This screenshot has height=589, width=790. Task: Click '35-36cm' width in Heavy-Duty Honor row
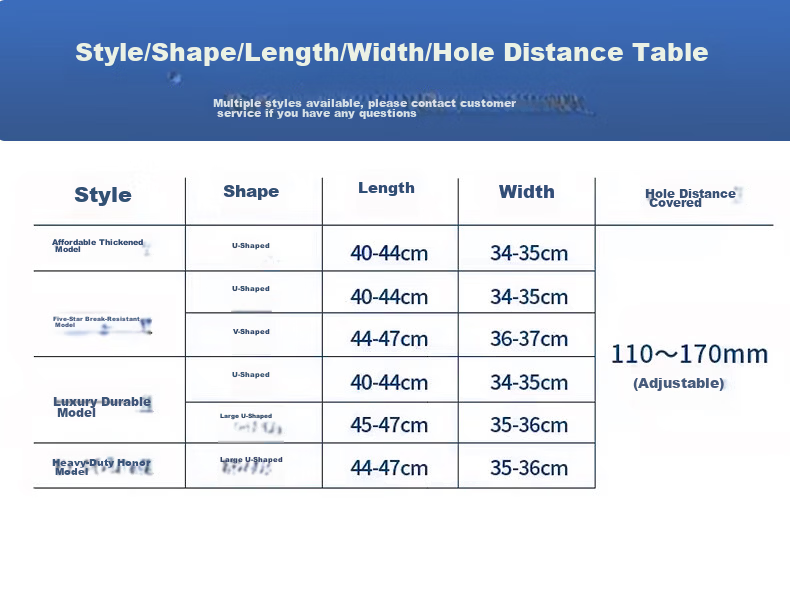[x=529, y=468]
